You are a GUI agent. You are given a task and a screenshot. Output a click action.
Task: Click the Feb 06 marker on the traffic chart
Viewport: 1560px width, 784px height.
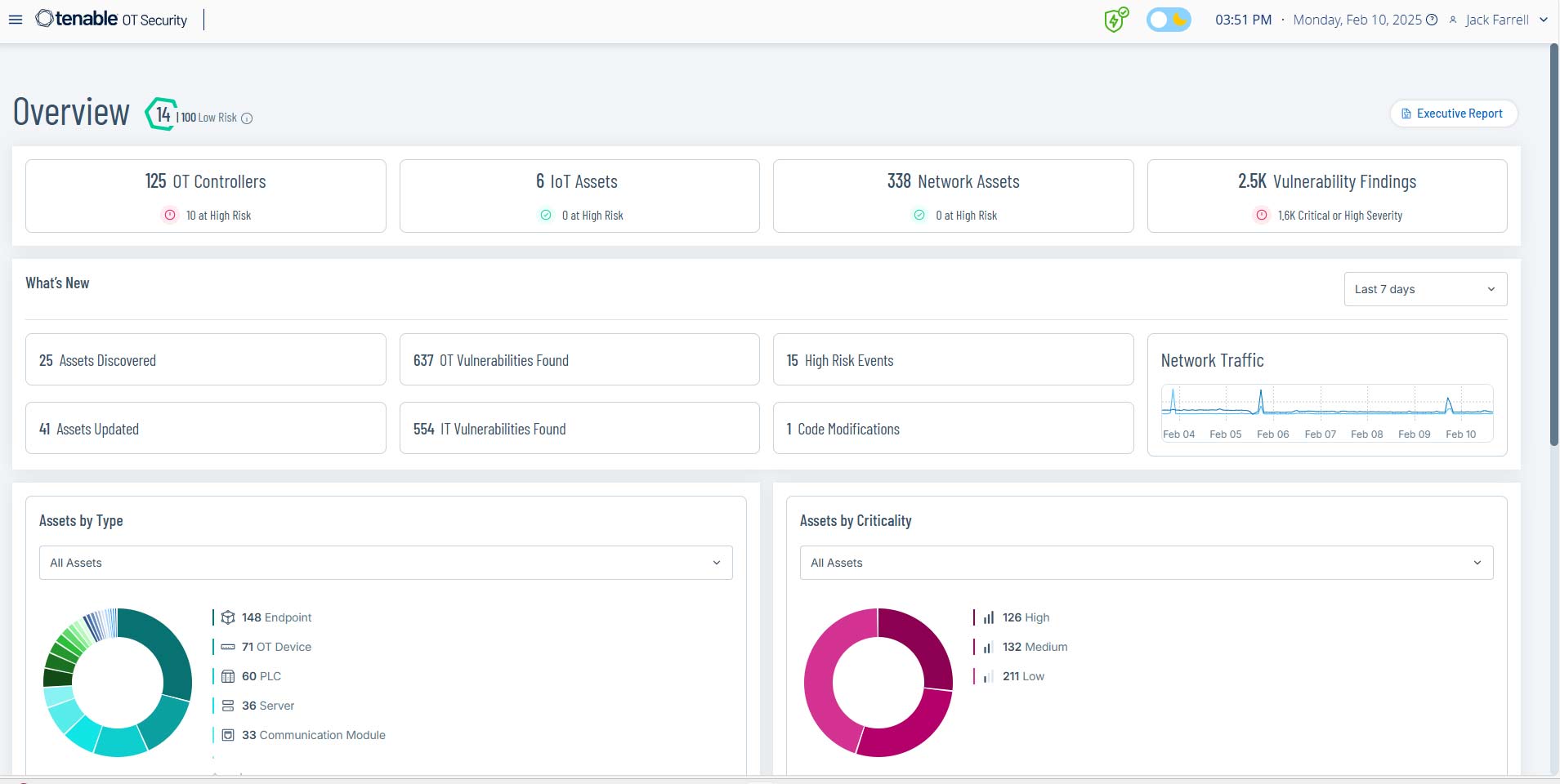(x=1272, y=434)
